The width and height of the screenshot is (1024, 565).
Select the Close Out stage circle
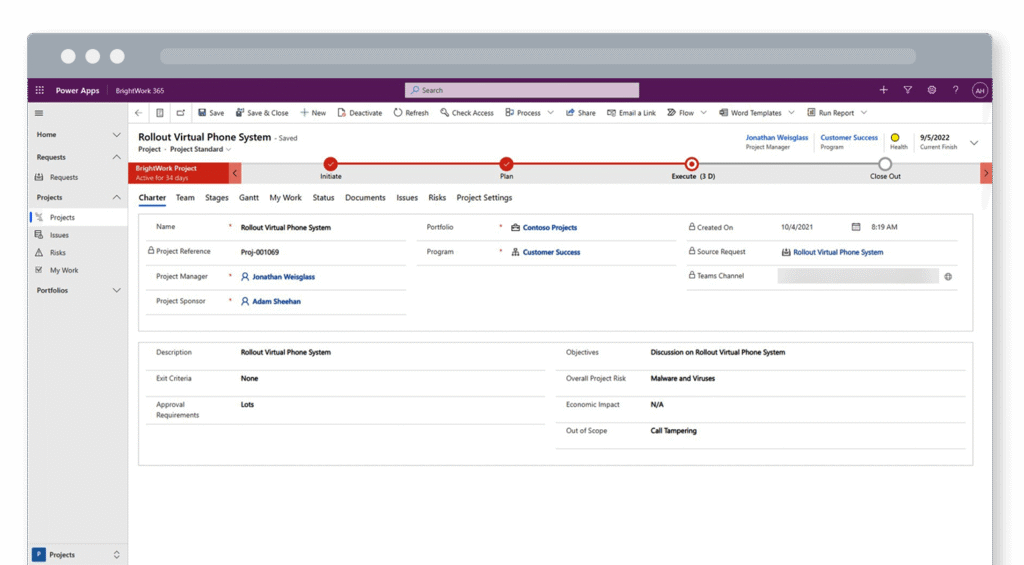coord(885,164)
